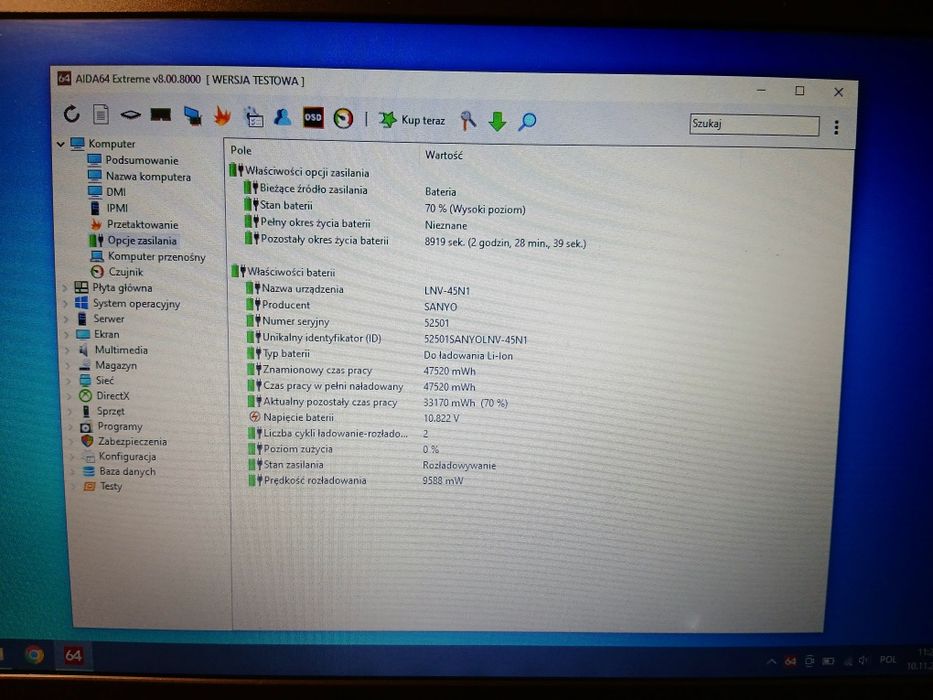
Task: Click the memory module toolbar icon
Action: pos(161,115)
